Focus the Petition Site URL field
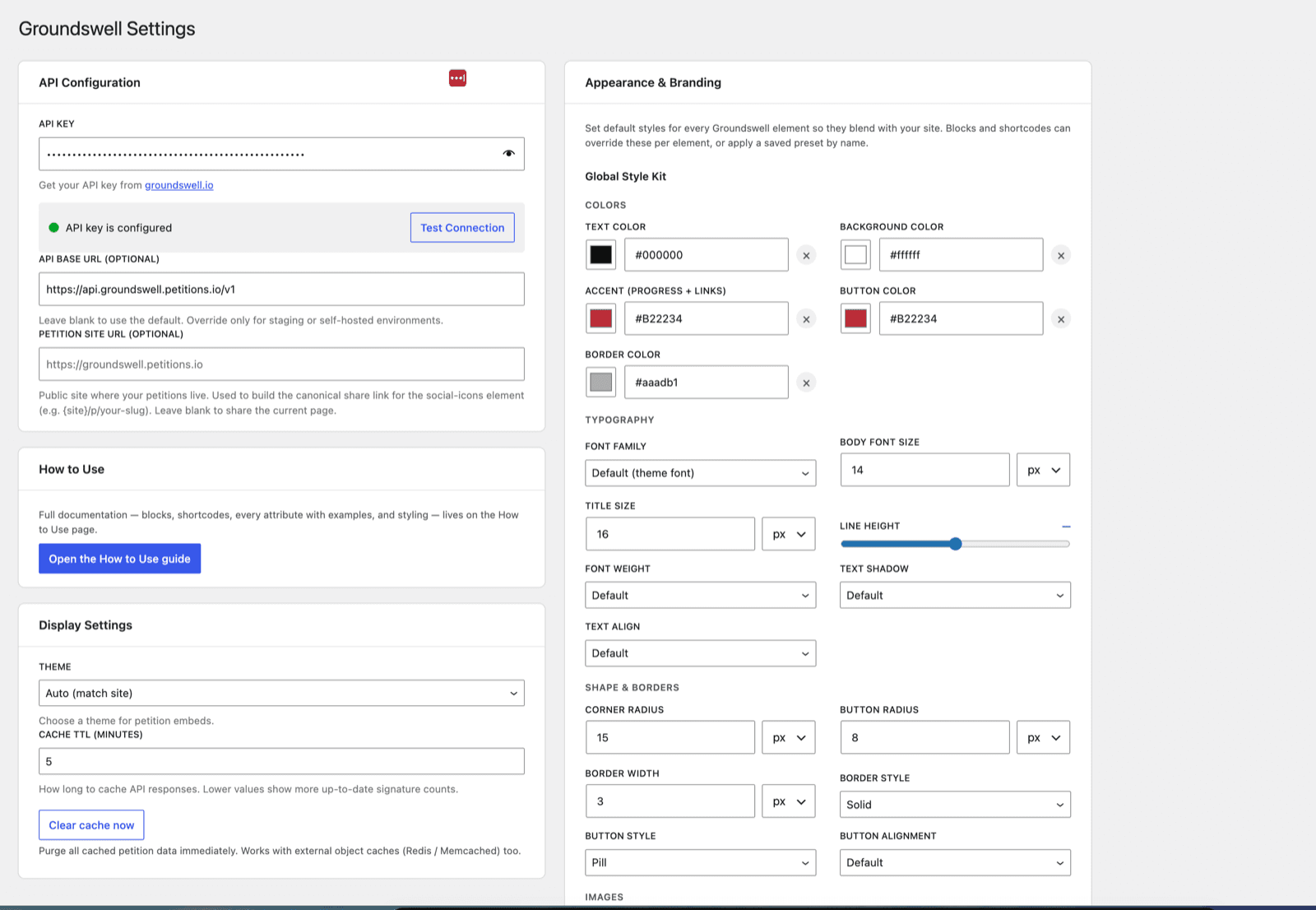The width and height of the screenshot is (1316, 910). pyautogui.click(x=281, y=364)
